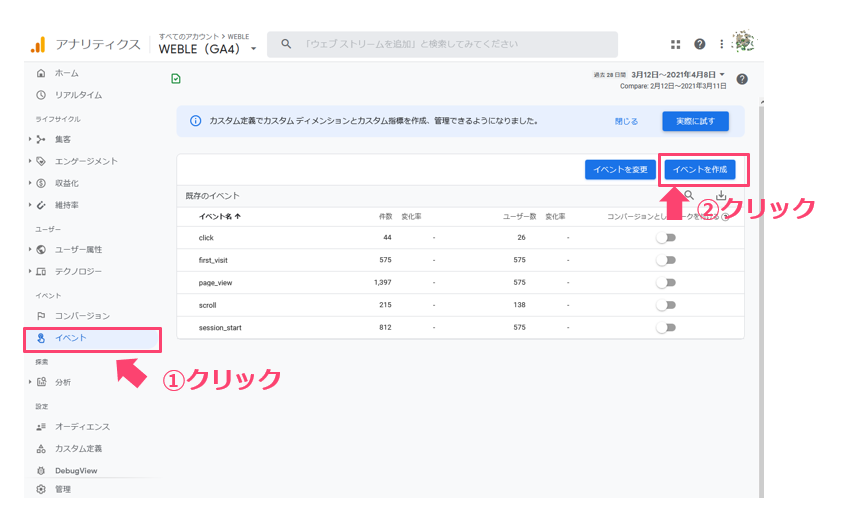The width and height of the screenshot is (858, 513).
Task: Click the イベントを変更 button
Action: coord(620,170)
